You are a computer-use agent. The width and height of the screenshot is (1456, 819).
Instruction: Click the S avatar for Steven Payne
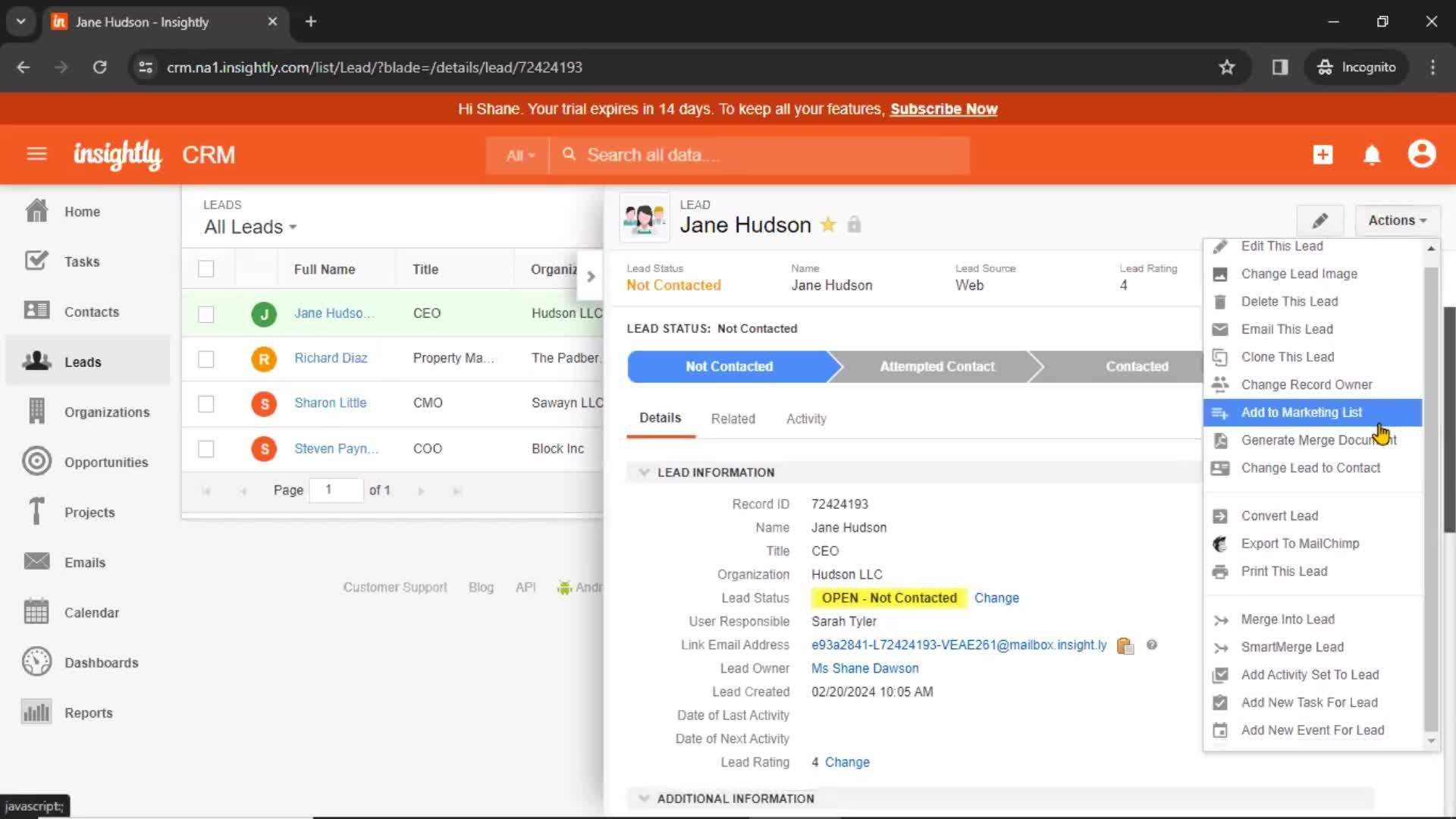[x=264, y=449]
